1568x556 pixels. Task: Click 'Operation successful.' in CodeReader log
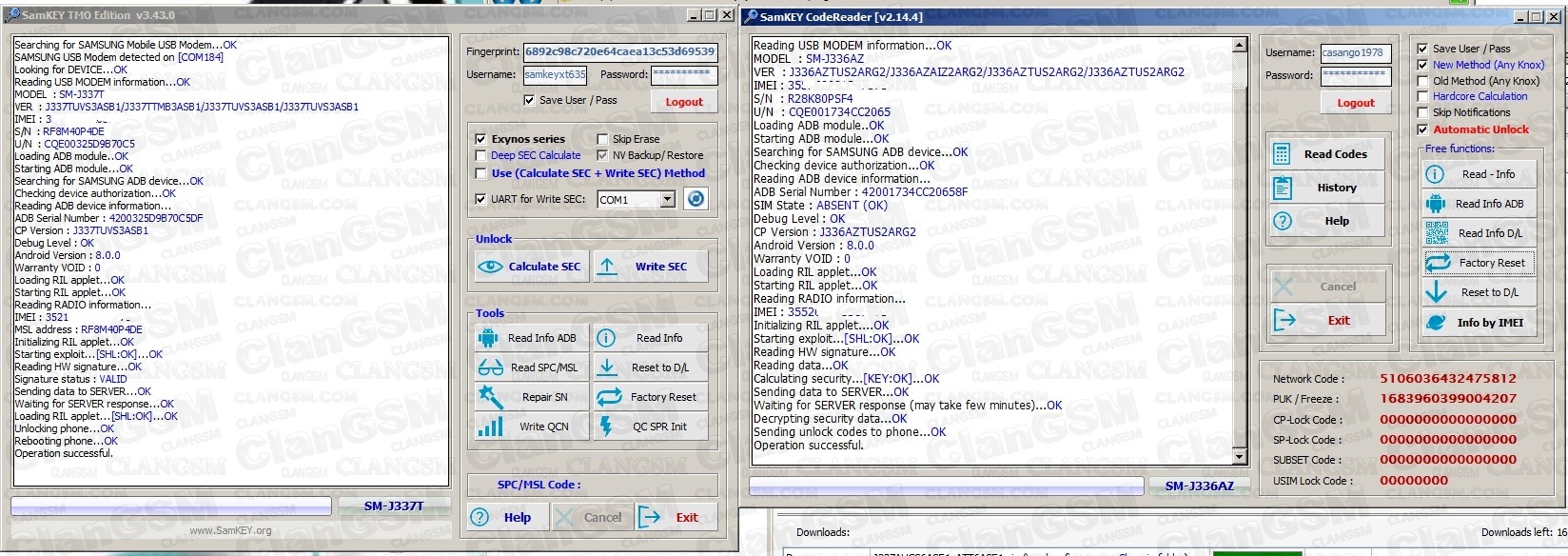coord(809,446)
